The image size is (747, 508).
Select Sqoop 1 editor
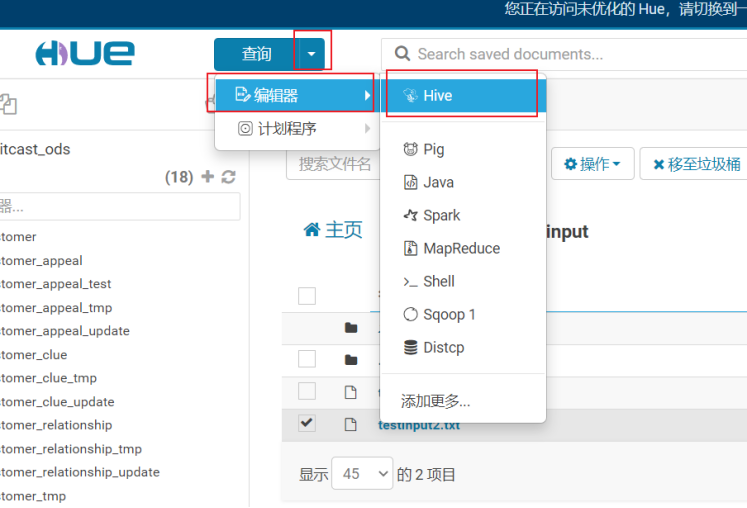tap(463, 315)
